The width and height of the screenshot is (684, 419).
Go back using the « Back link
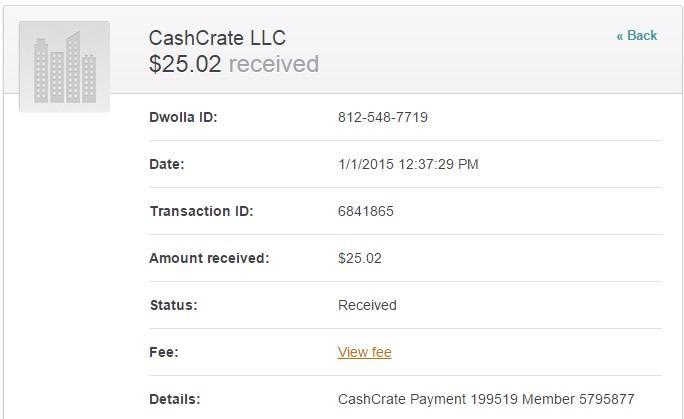point(636,36)
